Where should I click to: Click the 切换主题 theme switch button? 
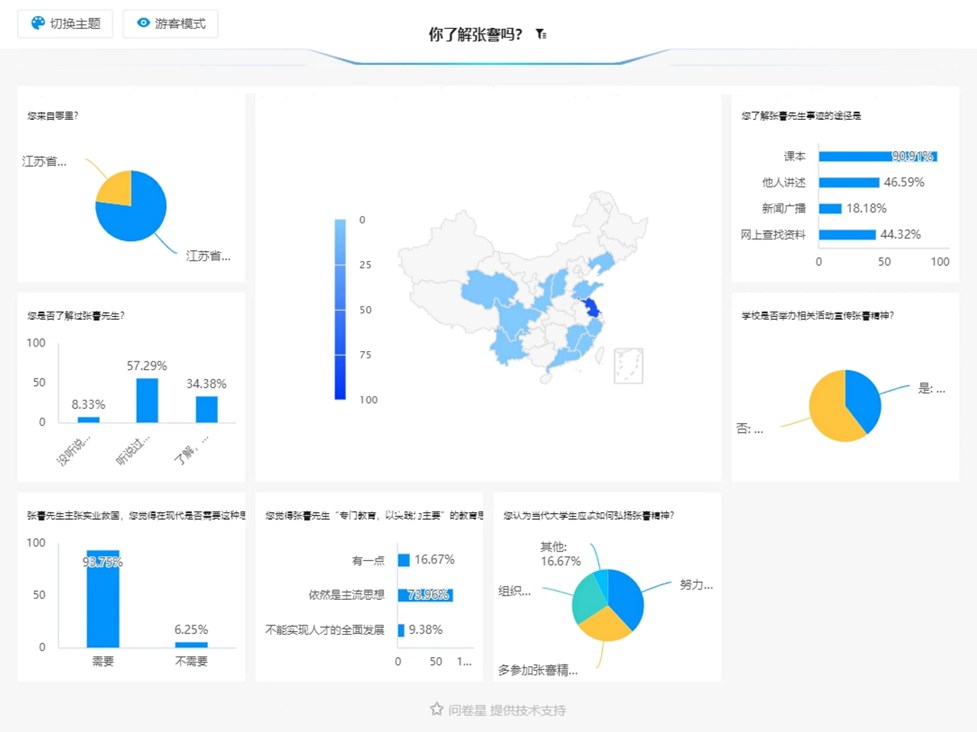(65, 24)
